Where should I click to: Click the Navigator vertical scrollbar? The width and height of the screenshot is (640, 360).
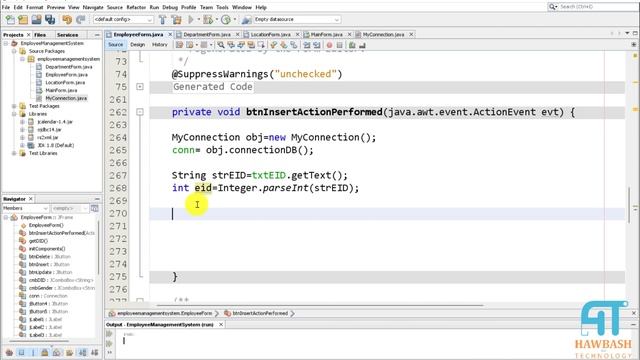click(x=98, y=248)
